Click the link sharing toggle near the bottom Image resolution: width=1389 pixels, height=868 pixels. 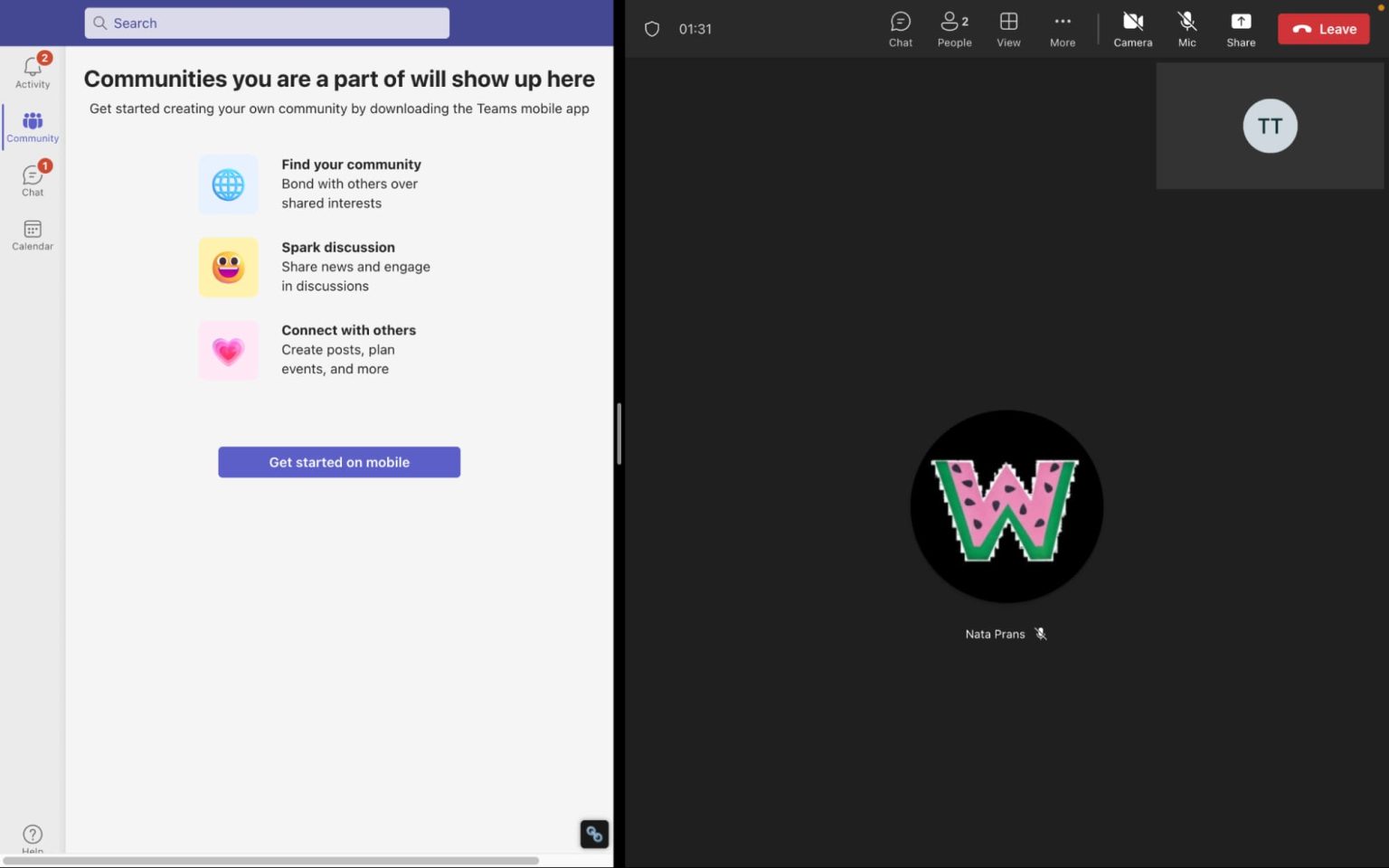(594, 834)
